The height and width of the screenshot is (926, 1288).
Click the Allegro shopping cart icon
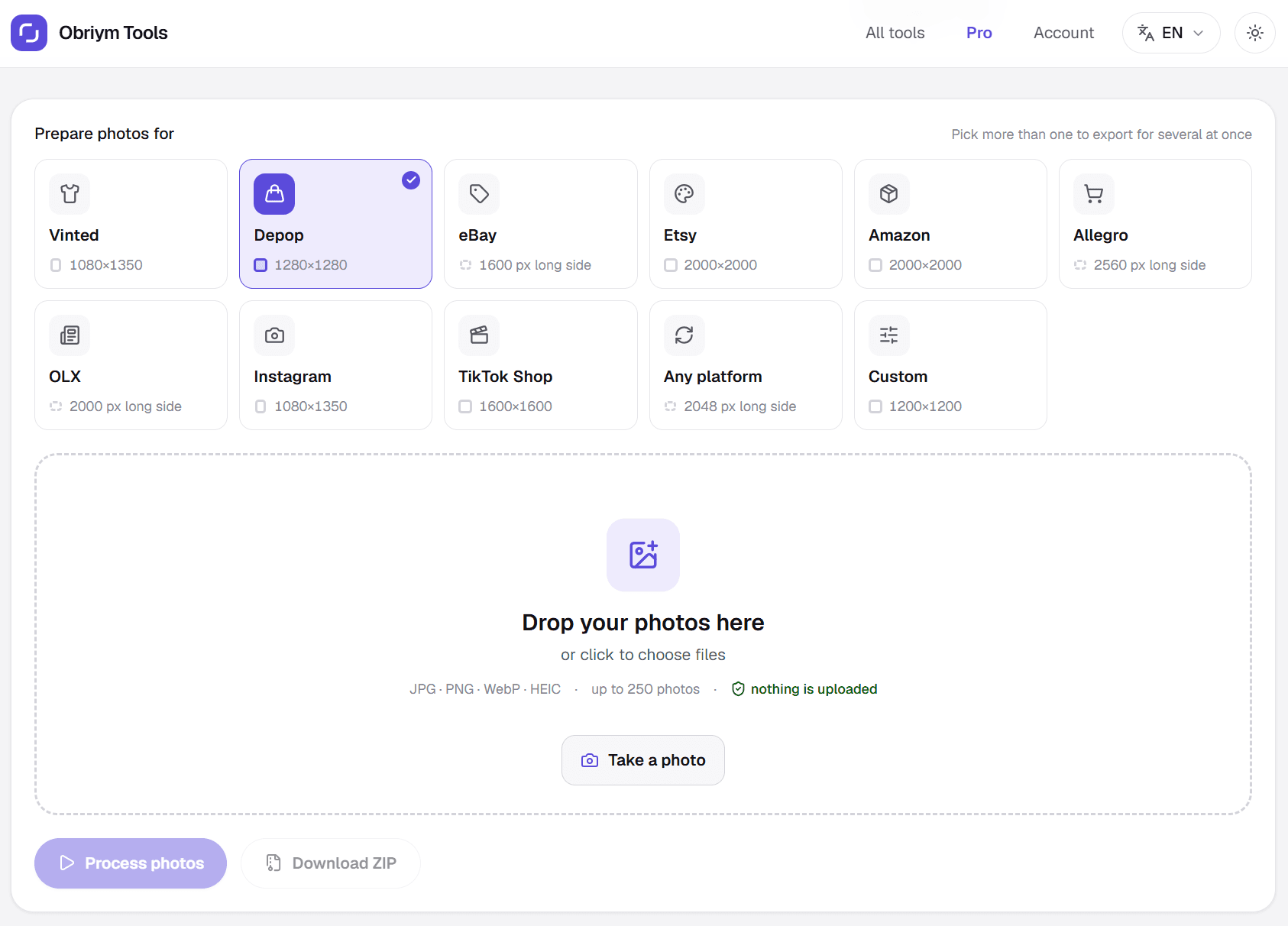click(1094, 194)
